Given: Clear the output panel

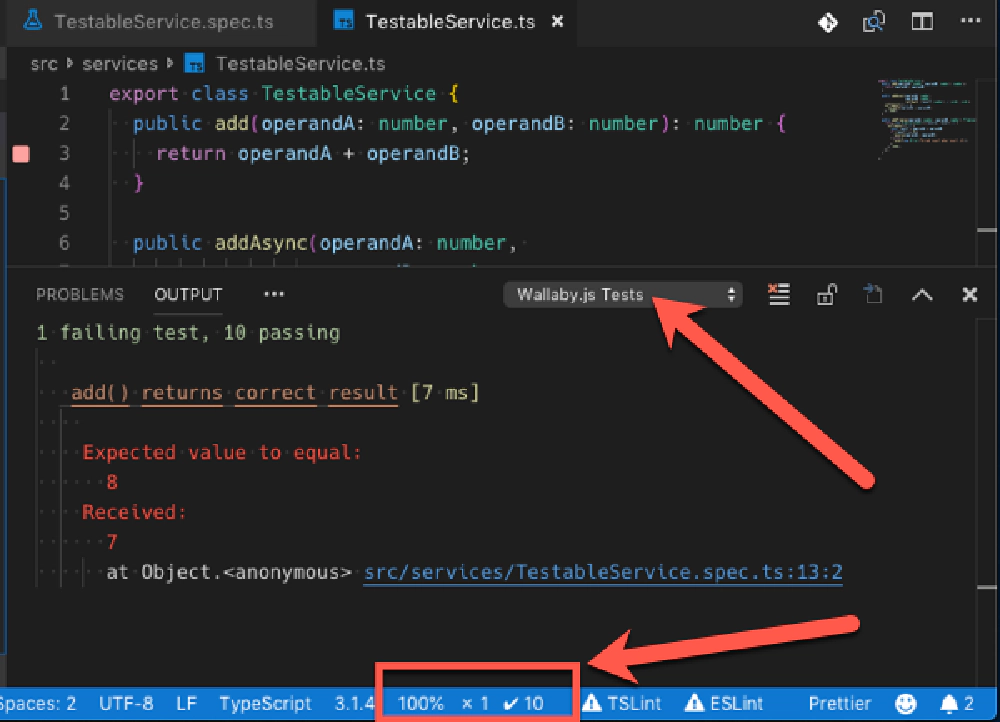Looking at the screenshot, I should point(779,294).
